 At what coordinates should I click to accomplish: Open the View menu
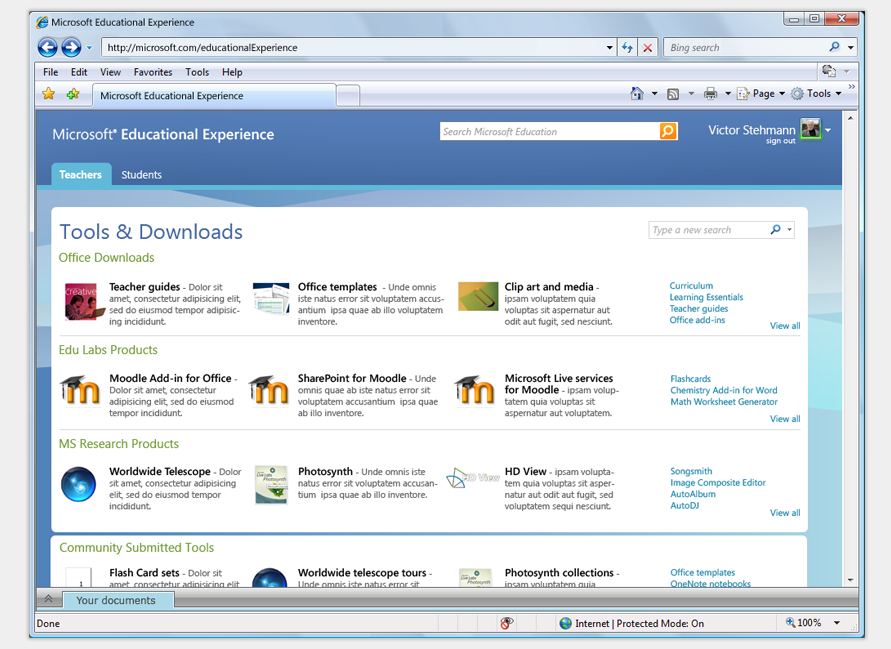point(110,72)
